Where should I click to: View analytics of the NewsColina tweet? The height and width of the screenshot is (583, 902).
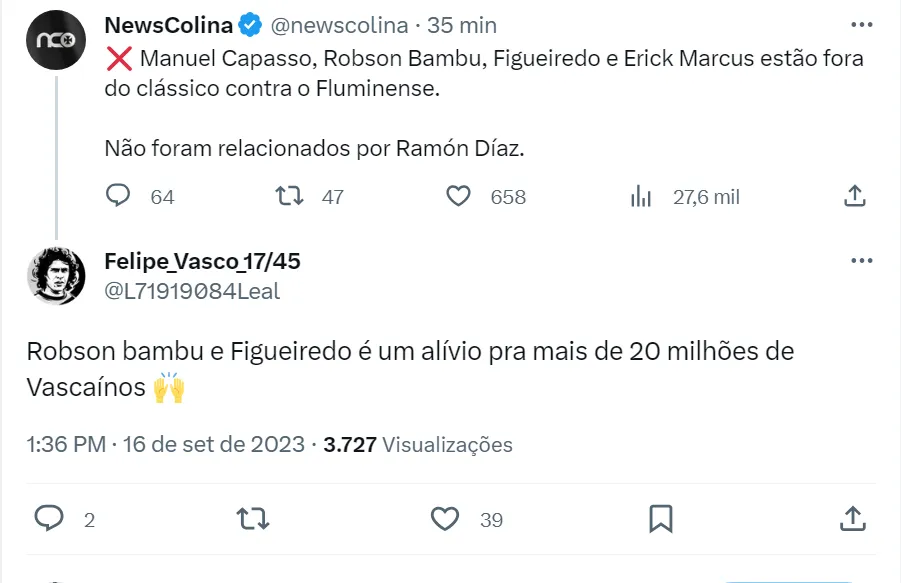click(641, 196)
